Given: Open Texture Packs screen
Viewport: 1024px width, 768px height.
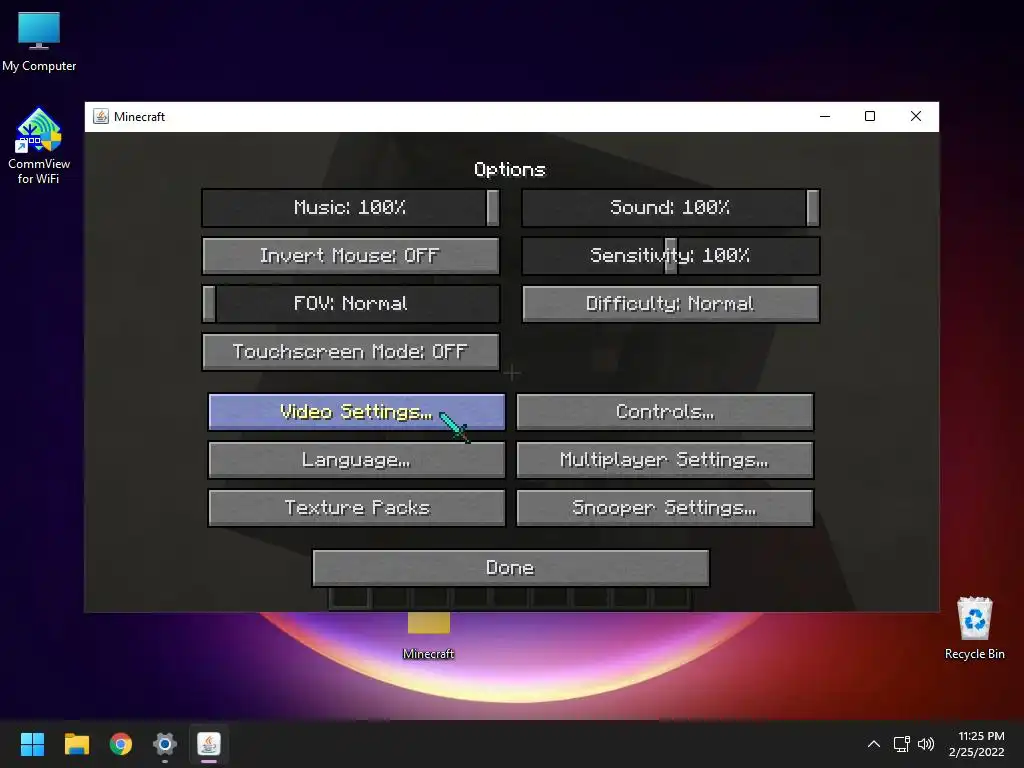Looking at the screenshot, I should (357, 508).
